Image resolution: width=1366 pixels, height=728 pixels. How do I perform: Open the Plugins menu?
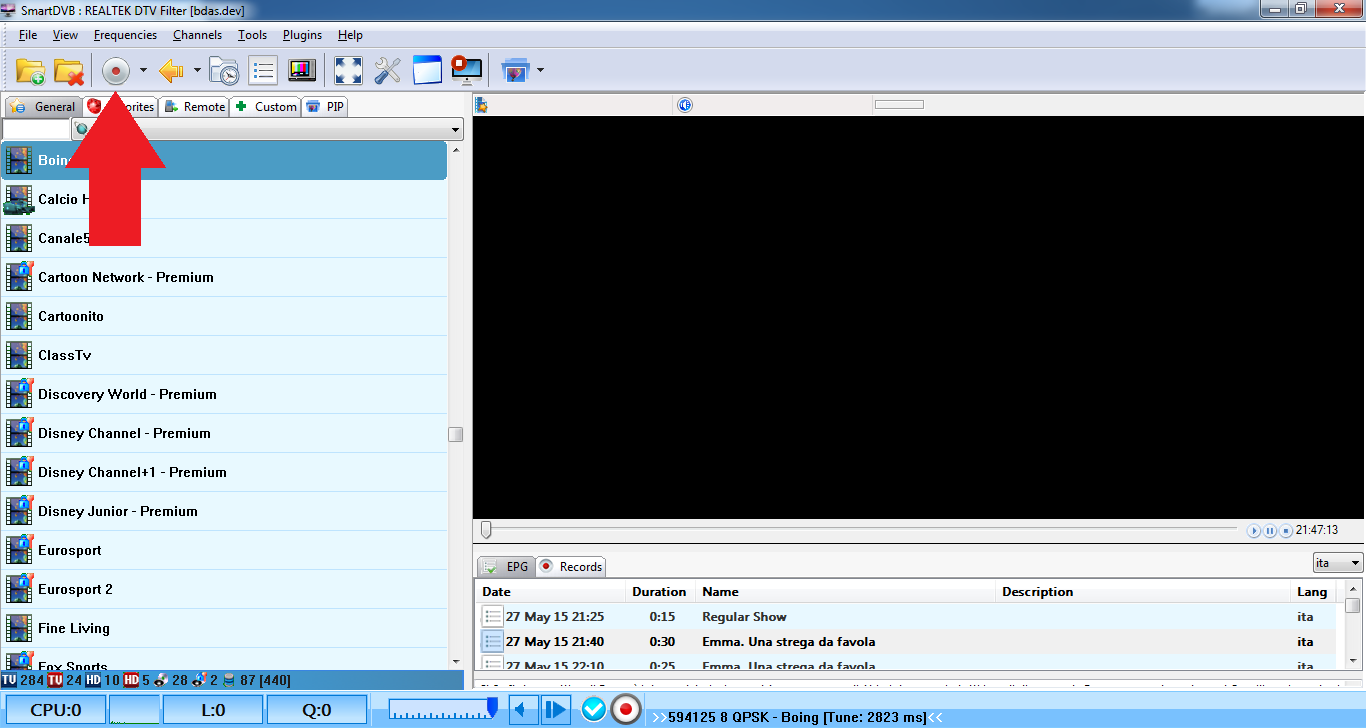pos(302,35)
